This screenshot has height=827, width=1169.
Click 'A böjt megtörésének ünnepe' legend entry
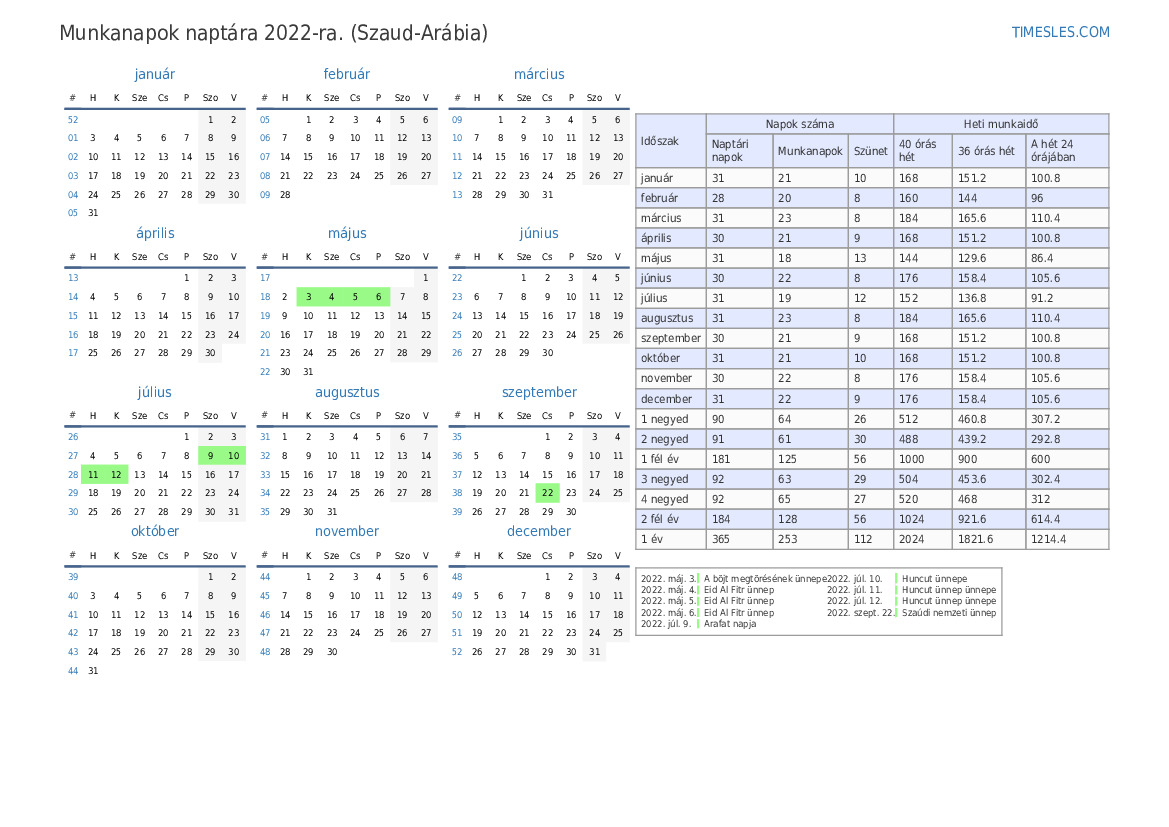765,579
